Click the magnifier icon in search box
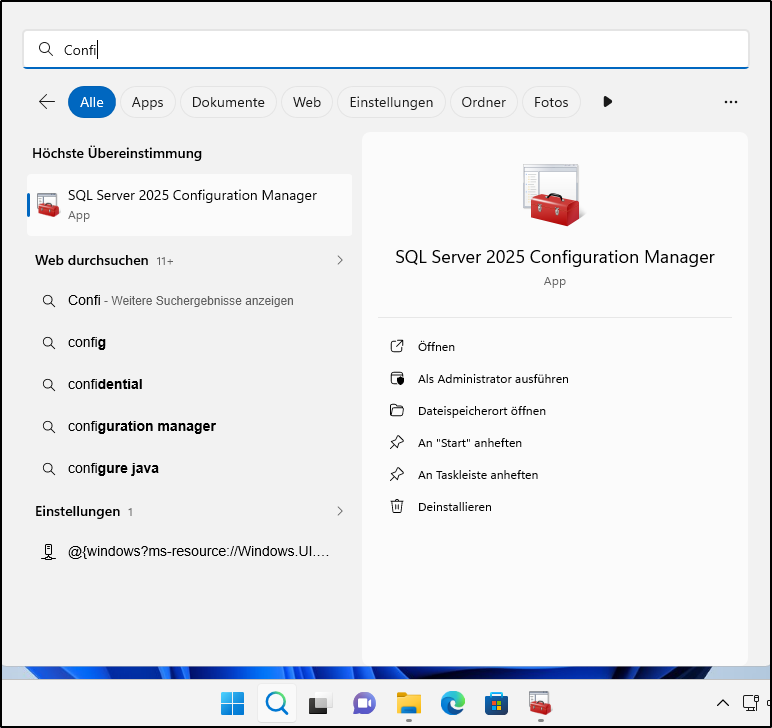The height and width of the screenshot is (728, 772). (46, 49)
